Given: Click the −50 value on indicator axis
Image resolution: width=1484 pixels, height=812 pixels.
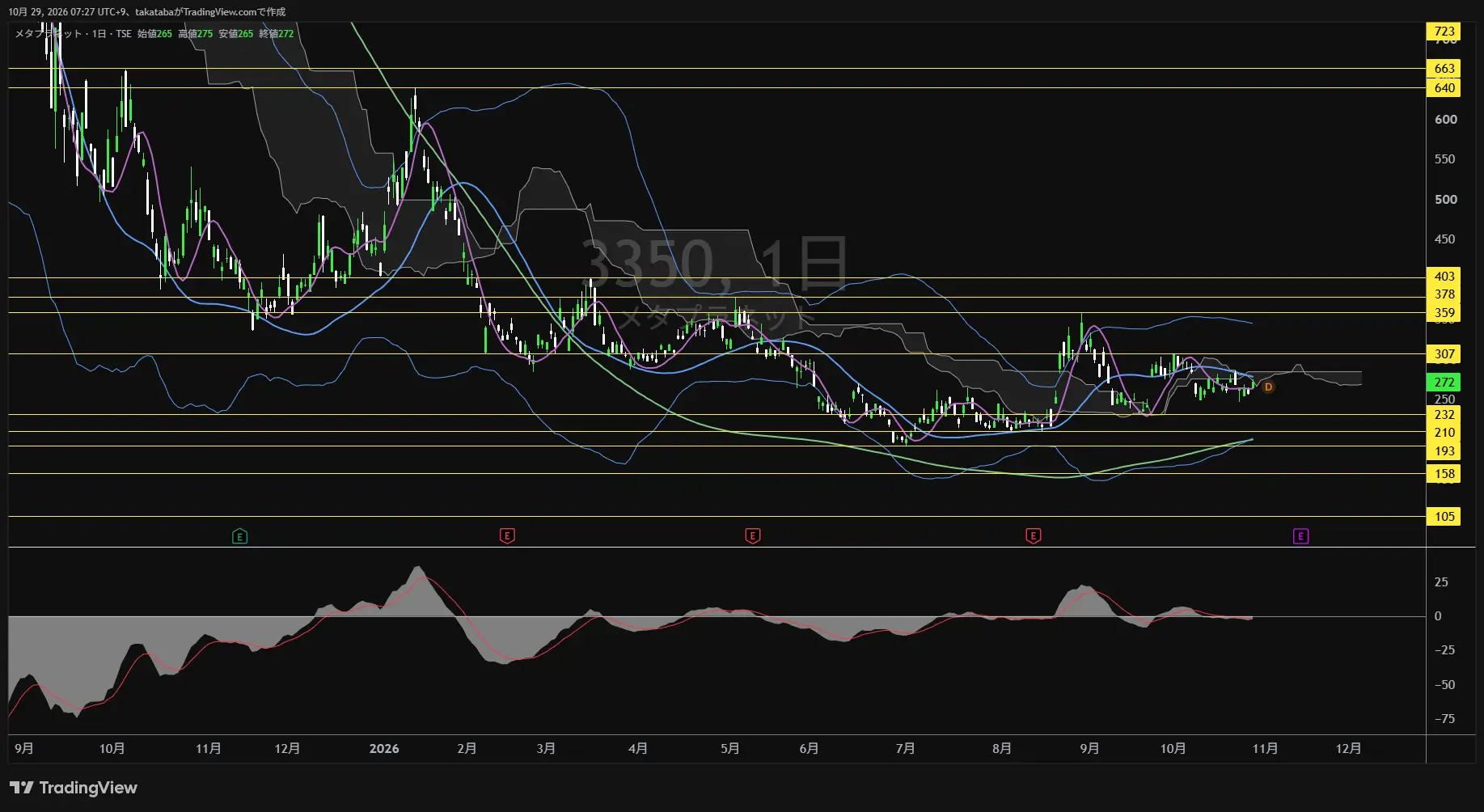Looking at the screenshot, I should (1444, 685).
